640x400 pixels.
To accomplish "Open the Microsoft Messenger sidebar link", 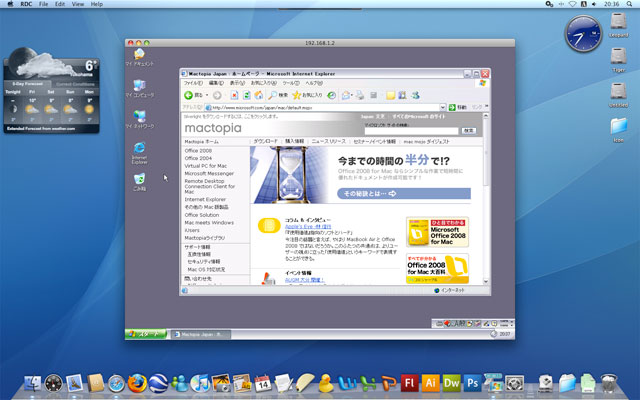I will (x=209, y=173).
